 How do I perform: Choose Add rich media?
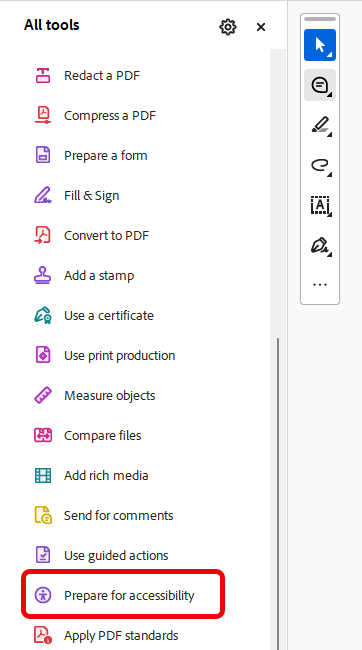(x=106, y=475)
